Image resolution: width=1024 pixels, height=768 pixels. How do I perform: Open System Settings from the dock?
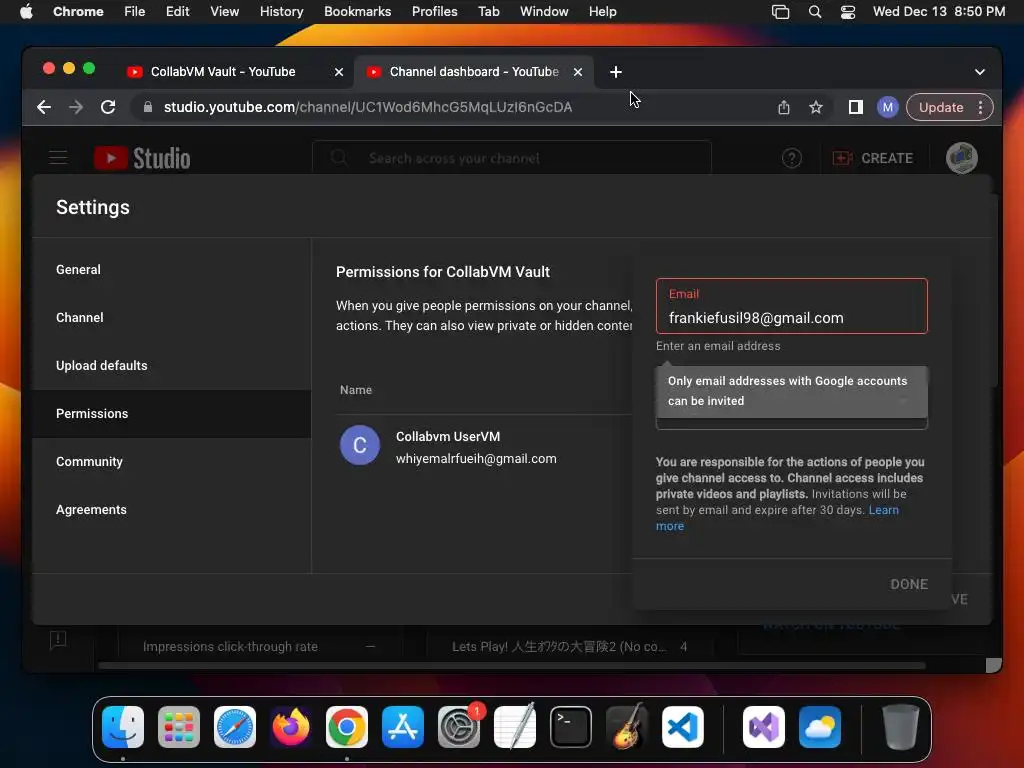[x=459, y=727]
